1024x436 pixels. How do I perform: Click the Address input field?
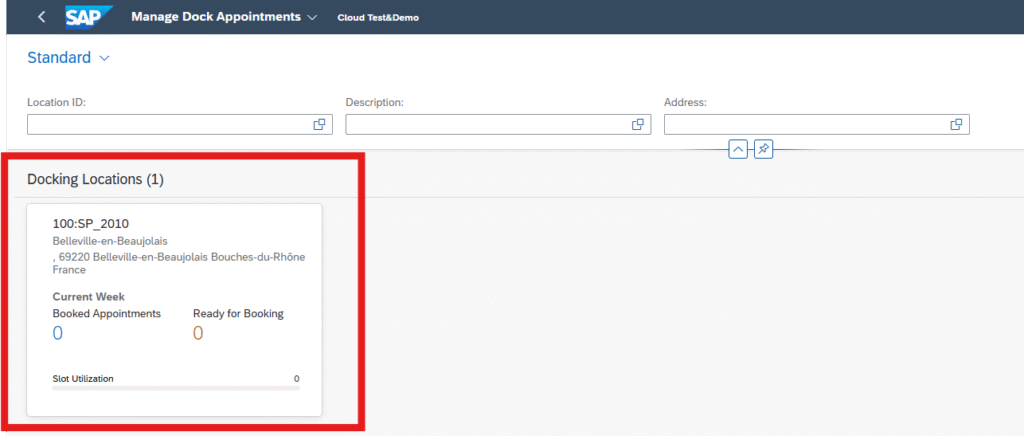point(816,125)
